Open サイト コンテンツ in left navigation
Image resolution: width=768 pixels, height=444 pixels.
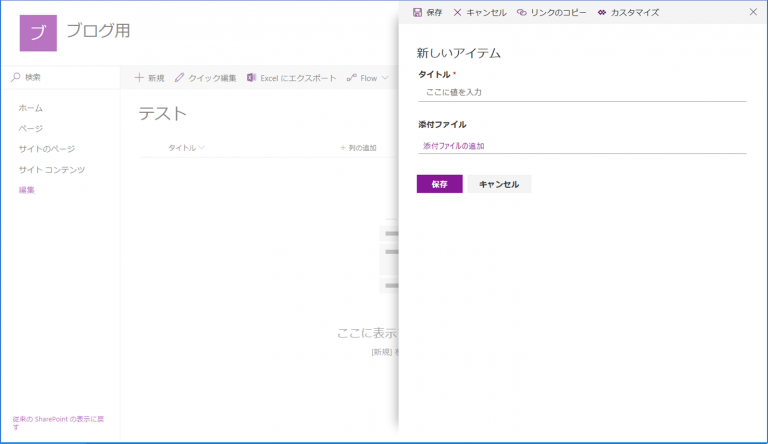click(x=51, y=169)
